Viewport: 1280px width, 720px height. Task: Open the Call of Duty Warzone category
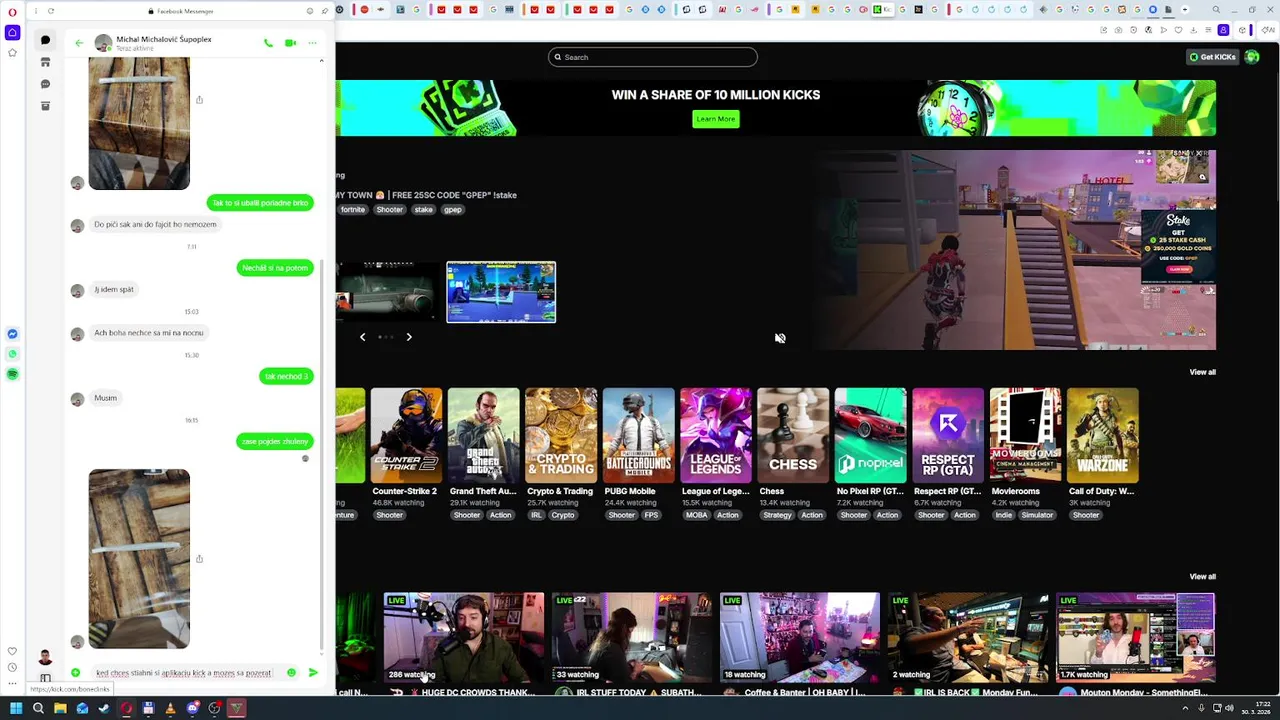tap(1102, 435)
